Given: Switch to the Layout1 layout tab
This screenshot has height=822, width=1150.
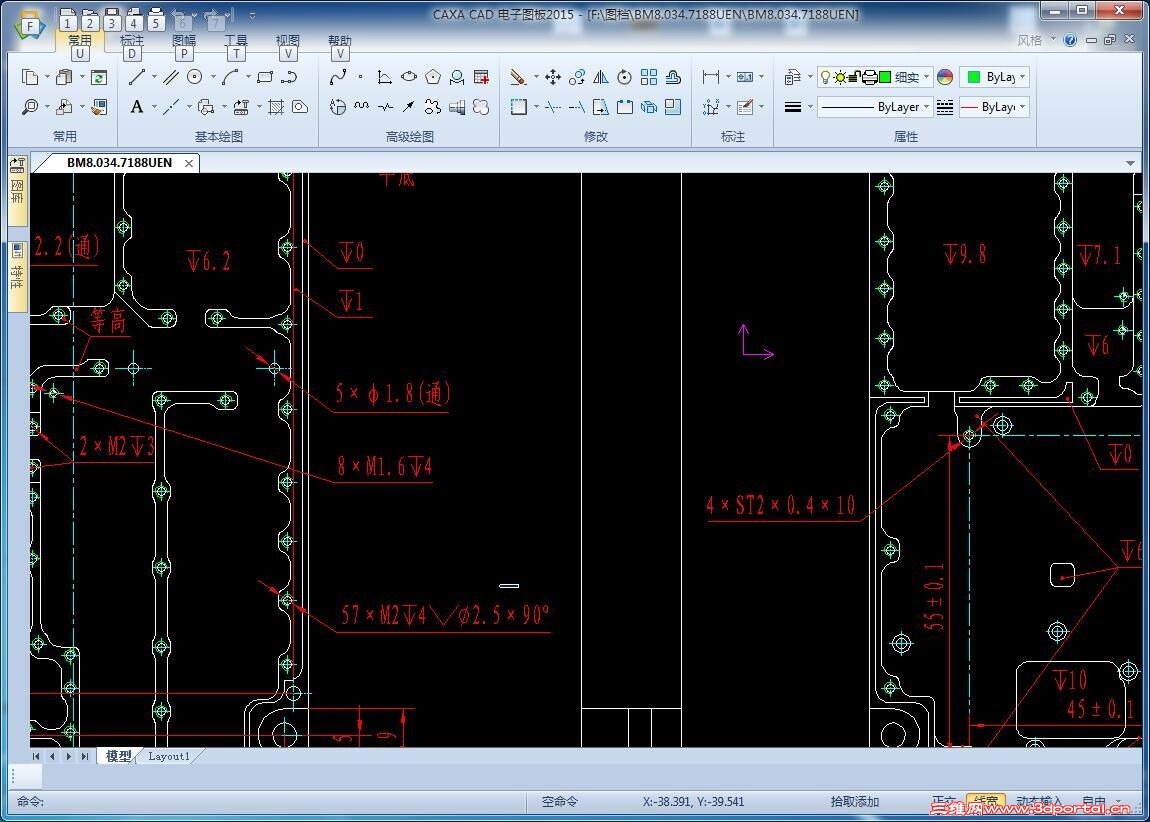Looking at the screenshot, I should tap(168, 756).
